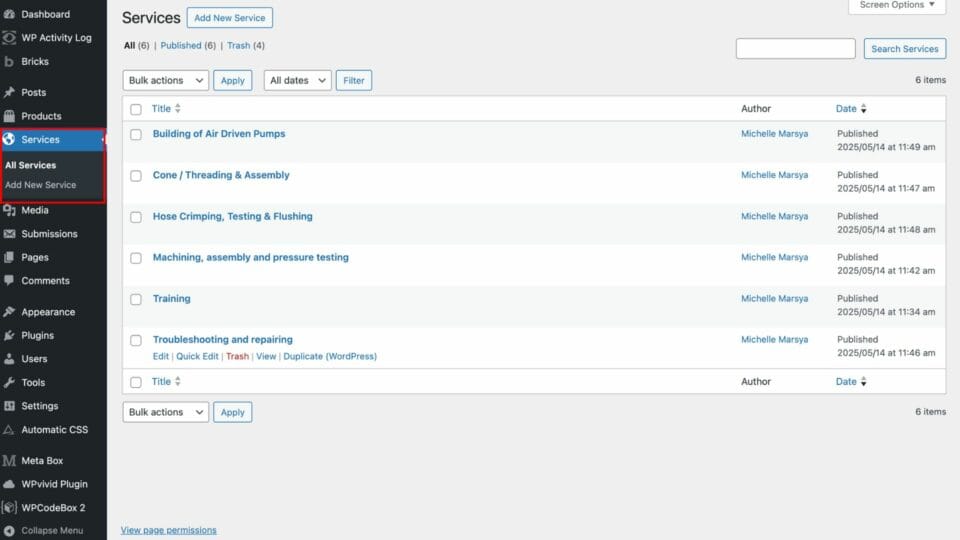Click the Tools wrench icon
960x540 pixels.
click(9, 382)
